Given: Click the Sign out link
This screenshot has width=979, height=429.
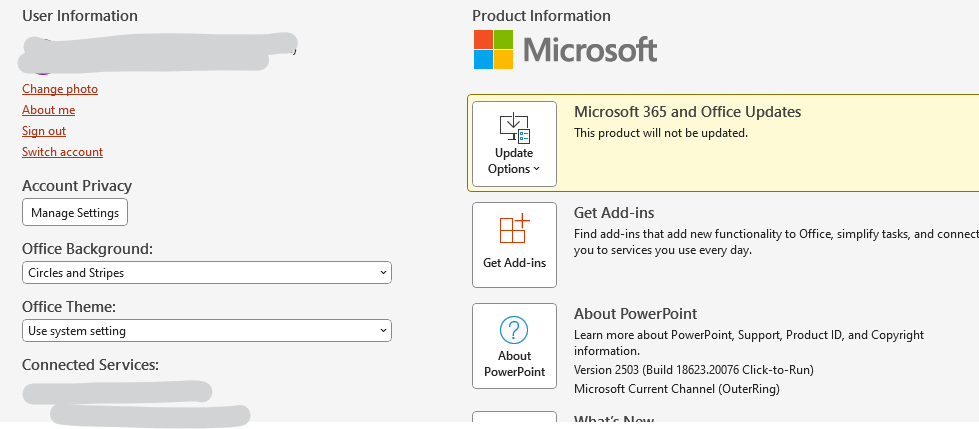Looking at the screenshot, I should (44, 131).
